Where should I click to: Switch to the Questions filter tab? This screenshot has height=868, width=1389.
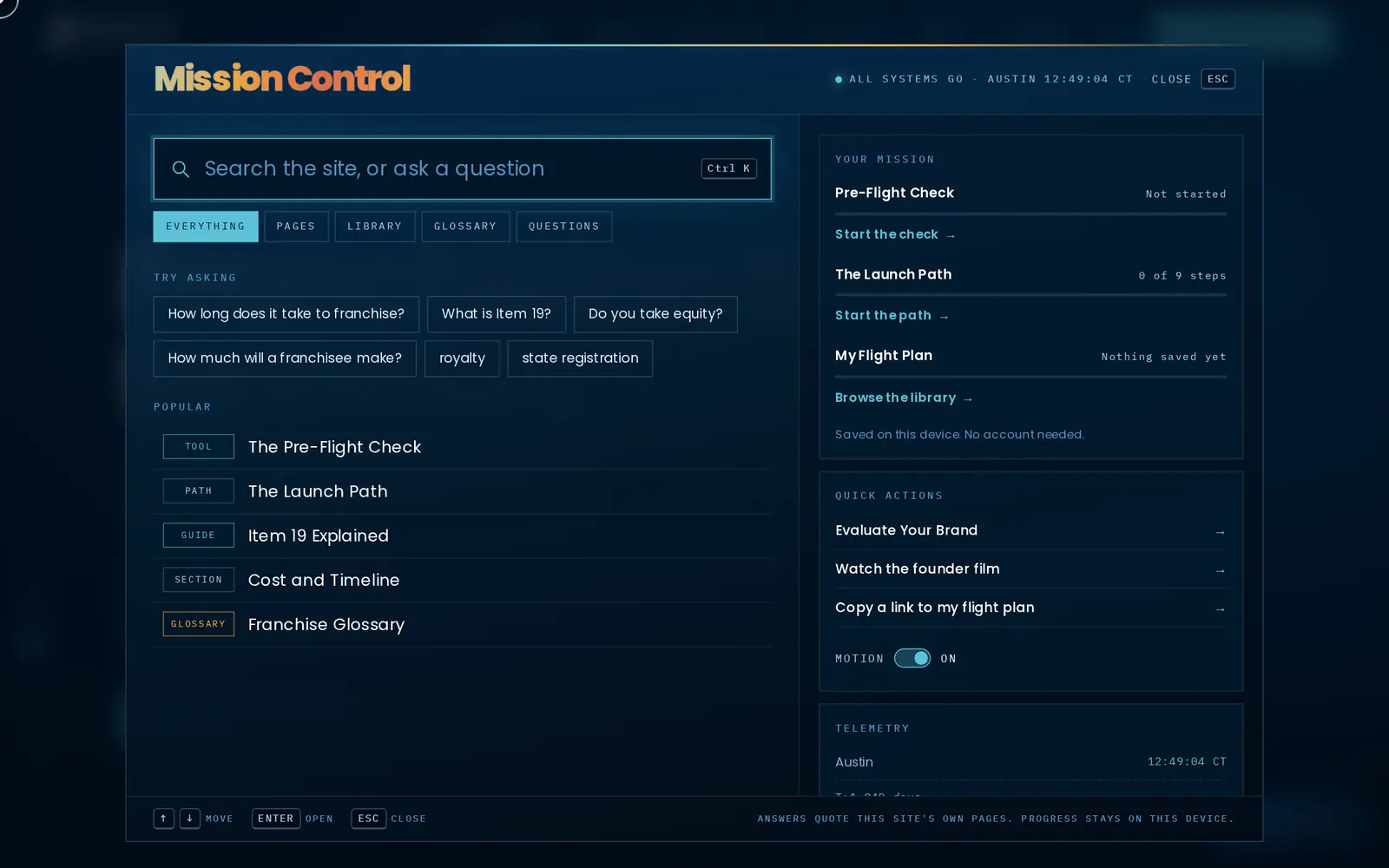coord(564,227)
